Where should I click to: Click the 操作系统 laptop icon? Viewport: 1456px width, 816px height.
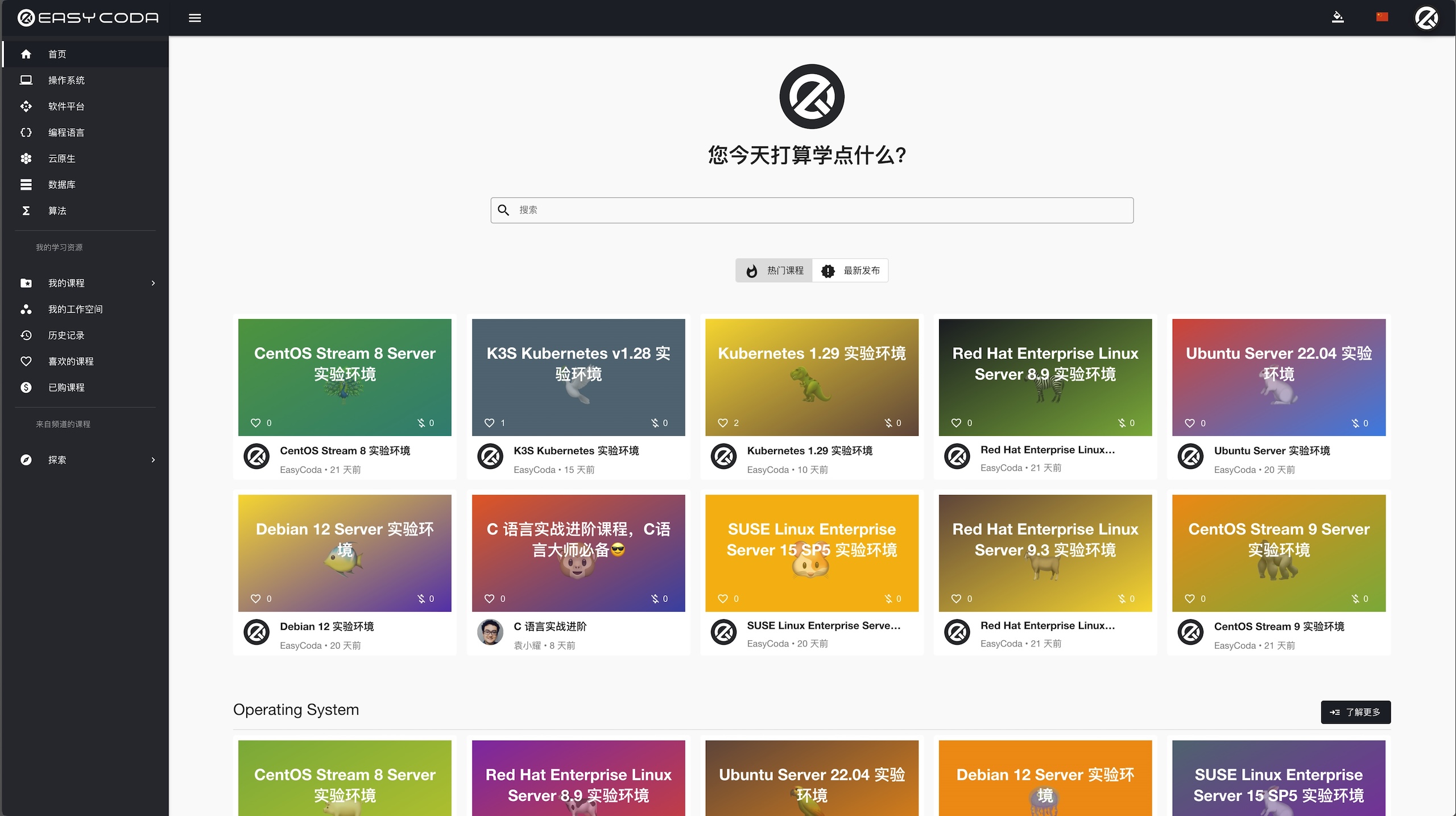[26, 80]
